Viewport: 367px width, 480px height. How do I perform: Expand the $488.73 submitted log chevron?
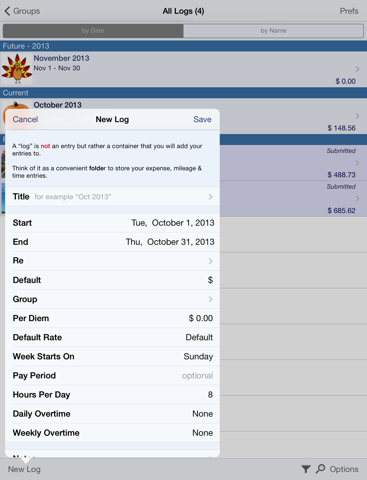click(357, 163)
